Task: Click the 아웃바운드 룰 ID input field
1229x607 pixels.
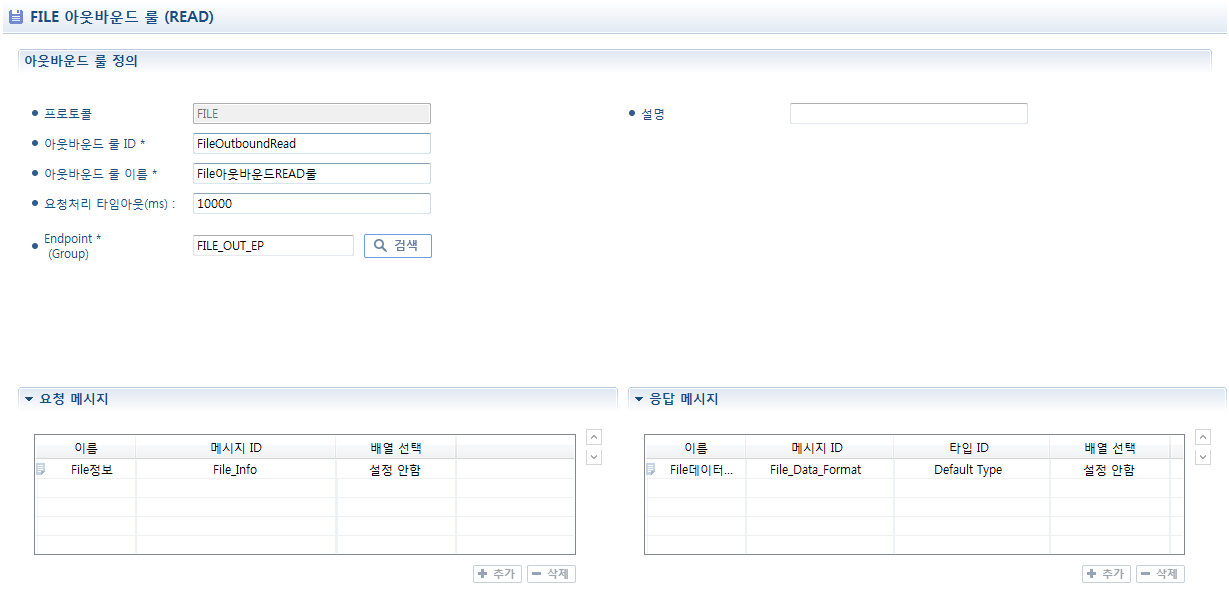Action: tap(311, 144)
